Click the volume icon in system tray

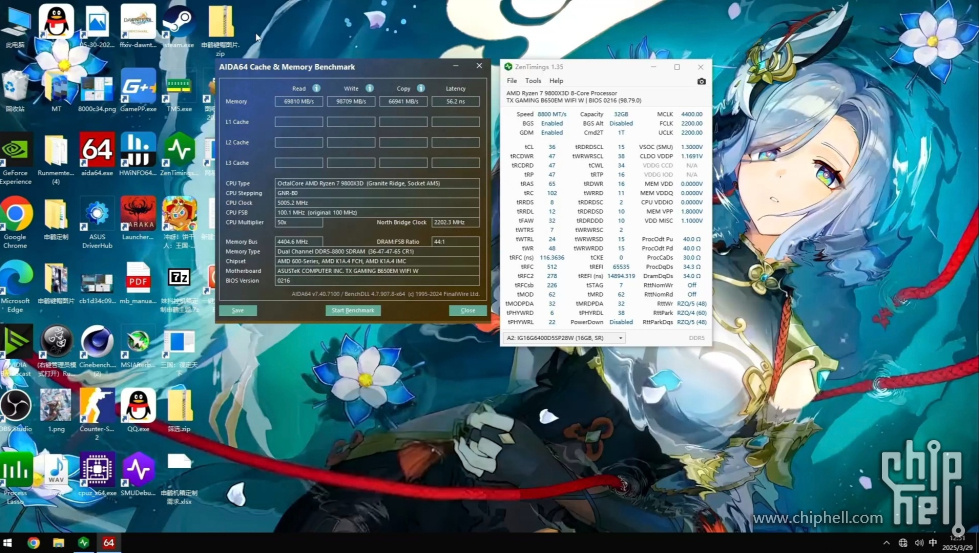tap(918, 543)
